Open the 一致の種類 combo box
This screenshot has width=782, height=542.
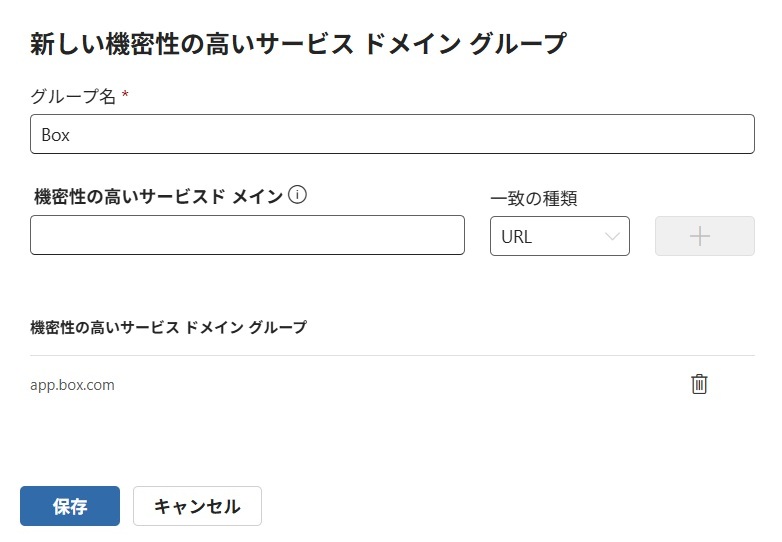(559, 237)
